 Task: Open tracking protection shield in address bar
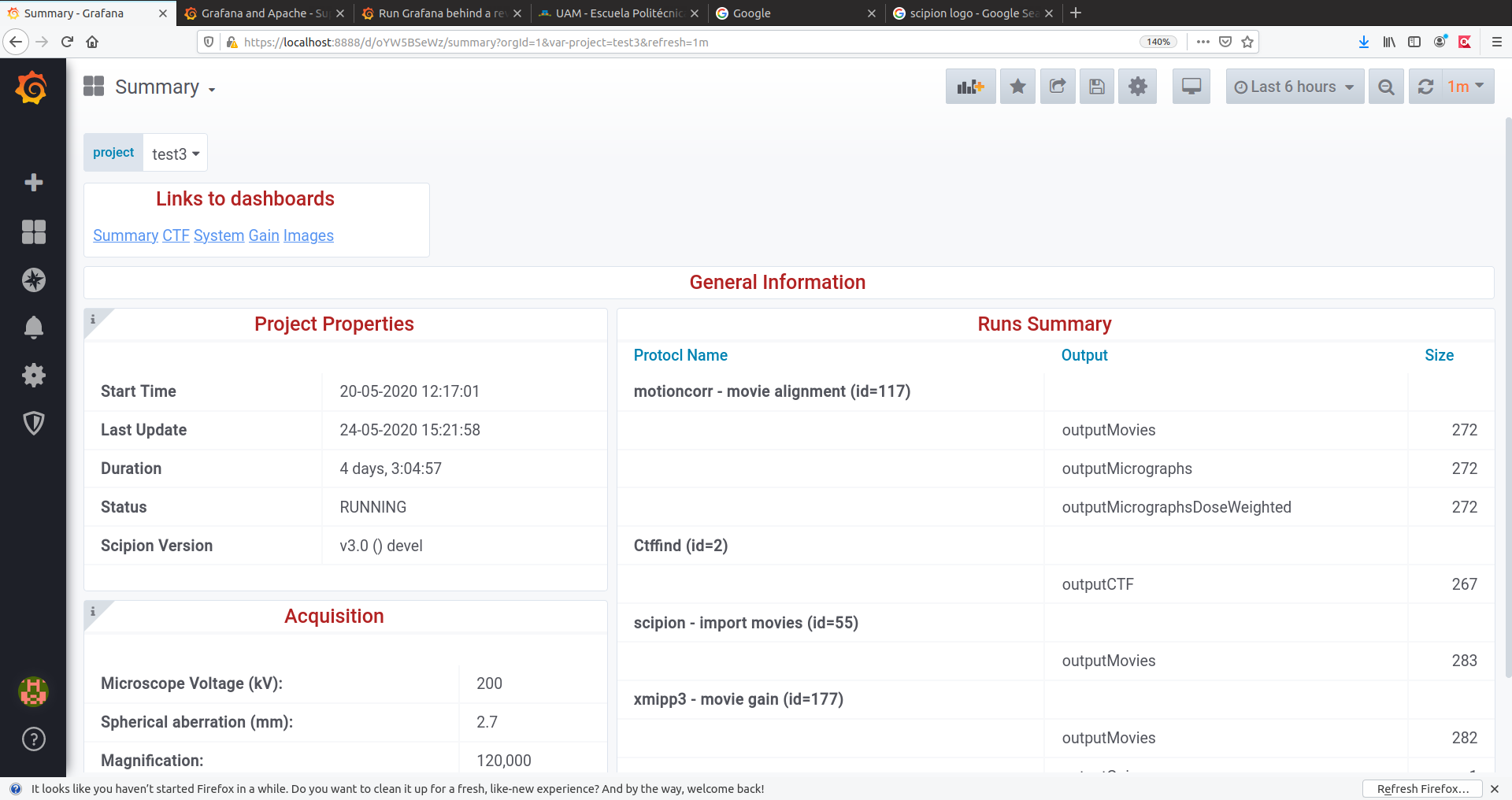209,42
